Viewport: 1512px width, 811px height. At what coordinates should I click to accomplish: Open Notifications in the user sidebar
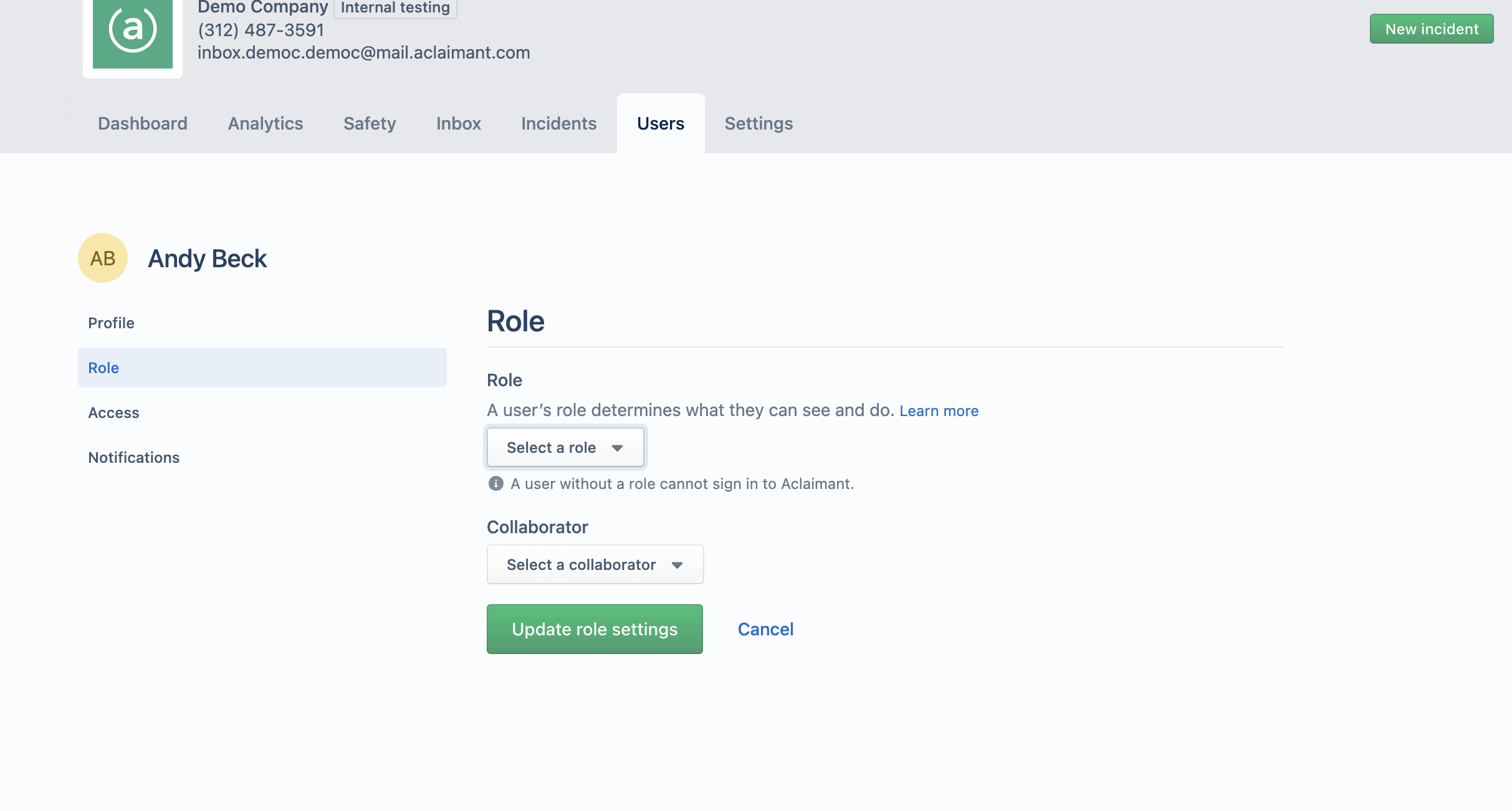coord(262,457)
